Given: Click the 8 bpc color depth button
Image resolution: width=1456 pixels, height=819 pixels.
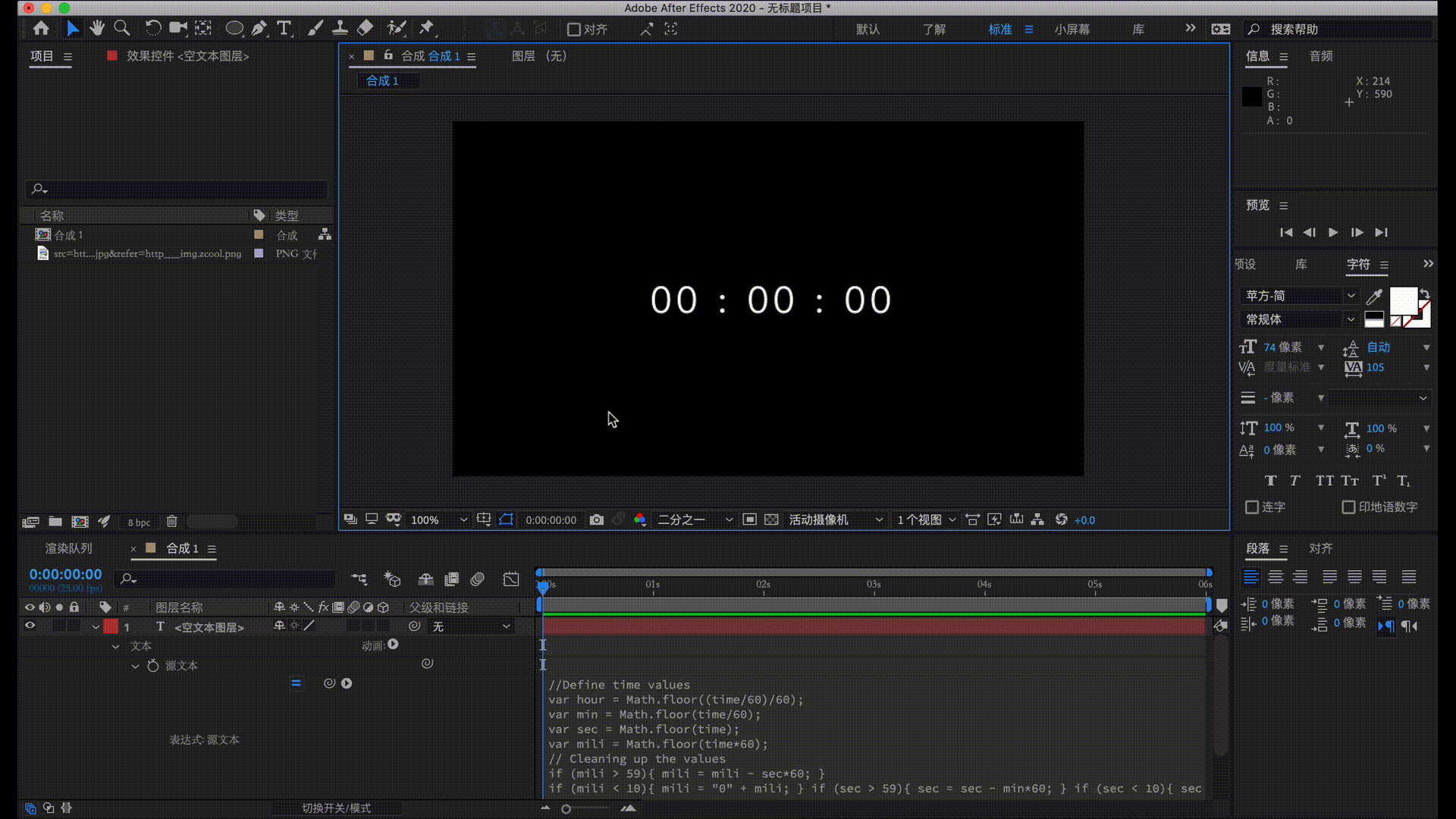Looking at the screenshot, I should pos(139,522).
